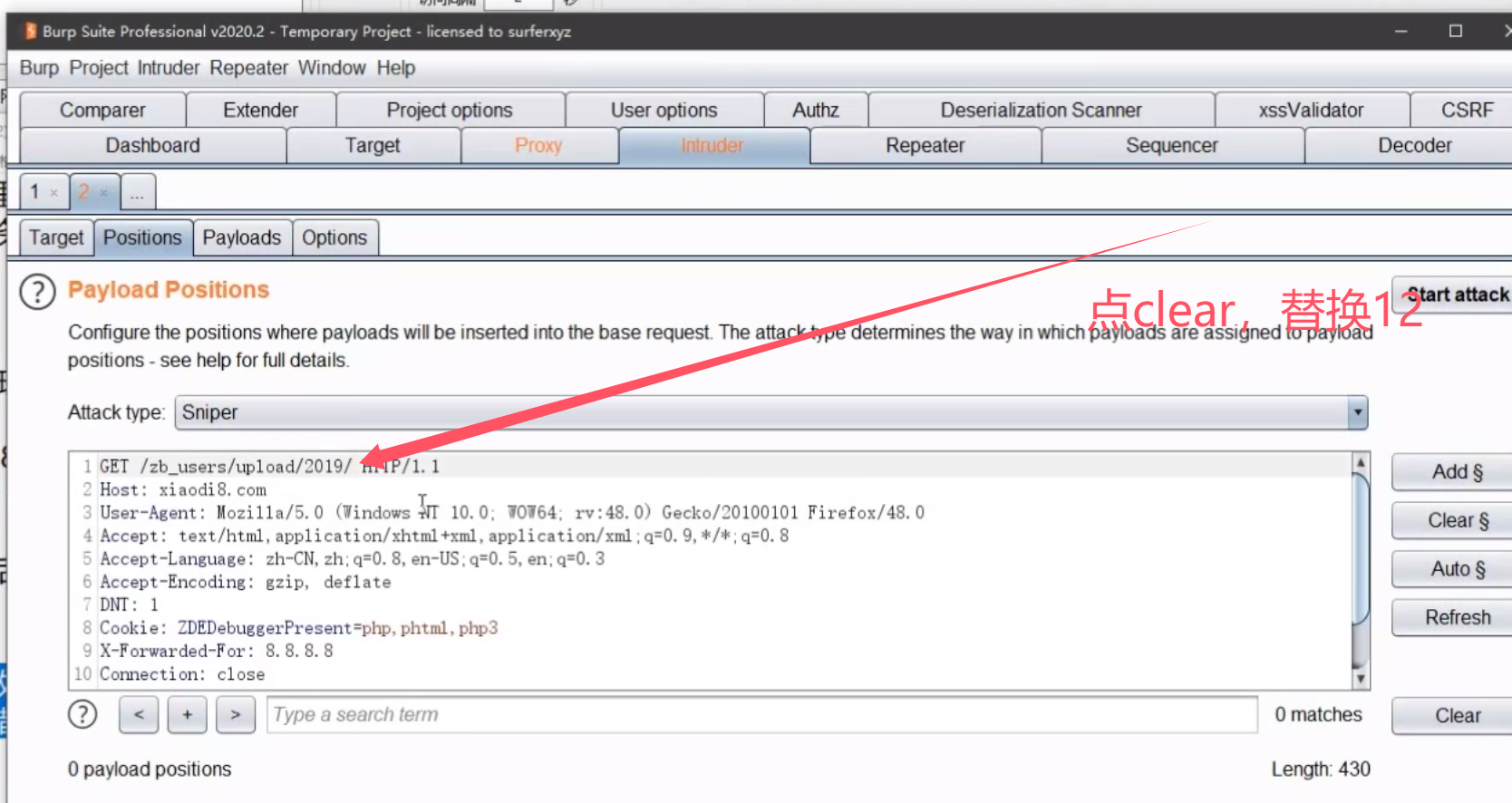Click the Accept: text/html header line
This screenshot has width=1512, height=803.
(x=444, y=536)
